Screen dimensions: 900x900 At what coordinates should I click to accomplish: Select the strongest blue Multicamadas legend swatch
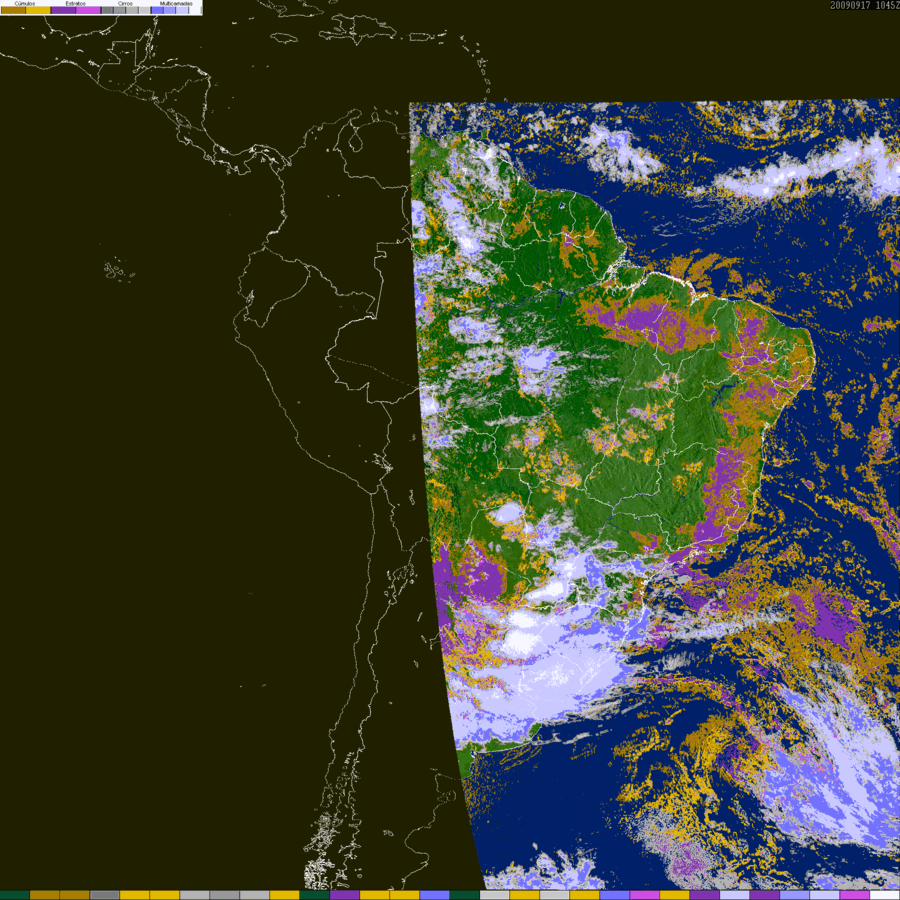click(x=157, y=10)
